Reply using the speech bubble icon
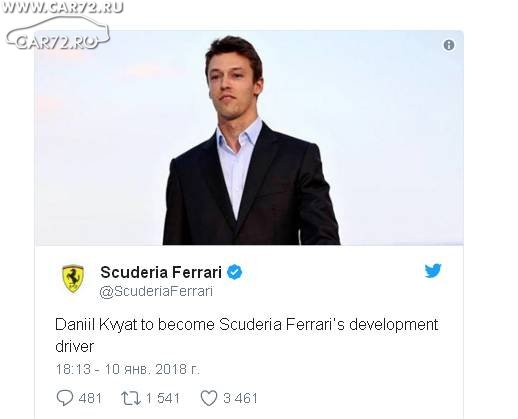Screen dimensions: 518x419 [65, 398]
